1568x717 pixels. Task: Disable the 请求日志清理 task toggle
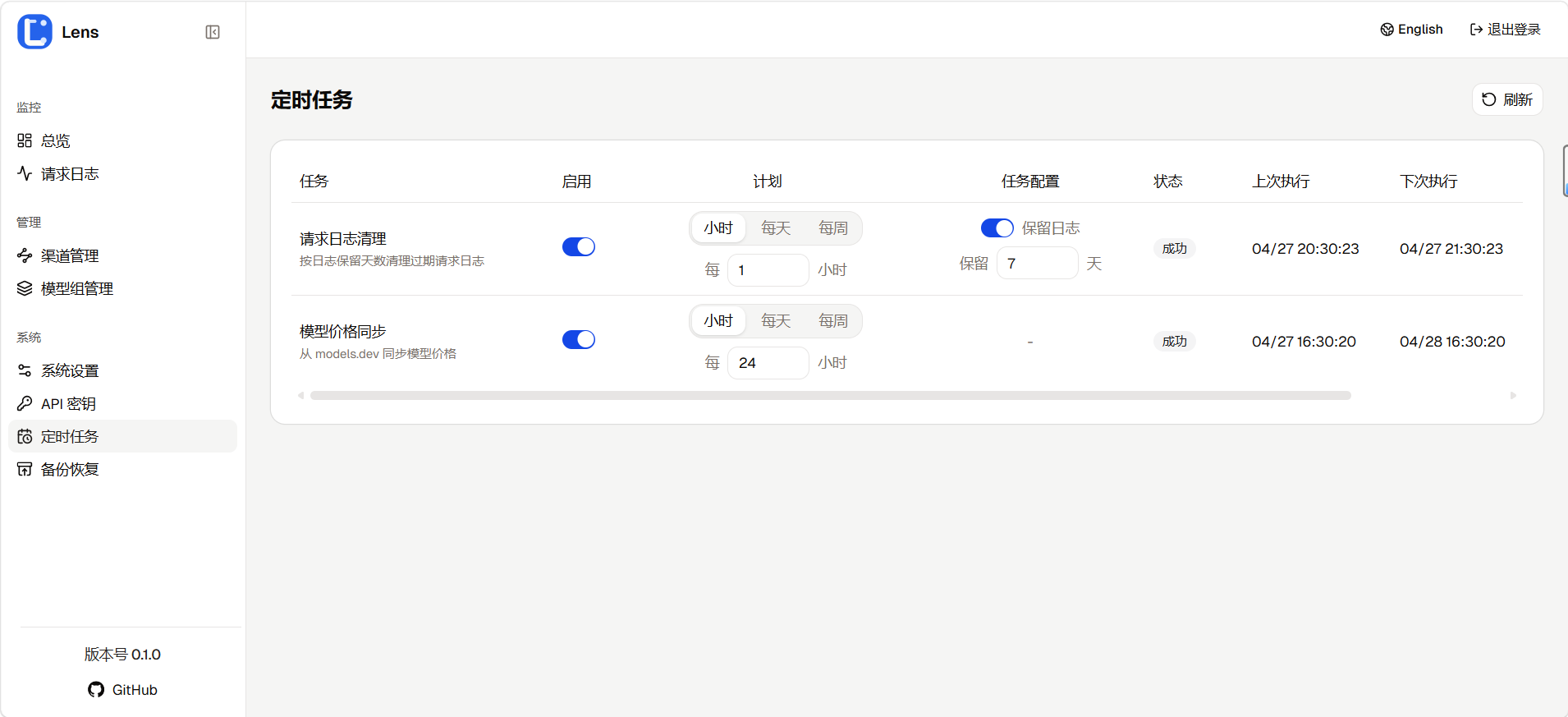[x=578, y=247]
